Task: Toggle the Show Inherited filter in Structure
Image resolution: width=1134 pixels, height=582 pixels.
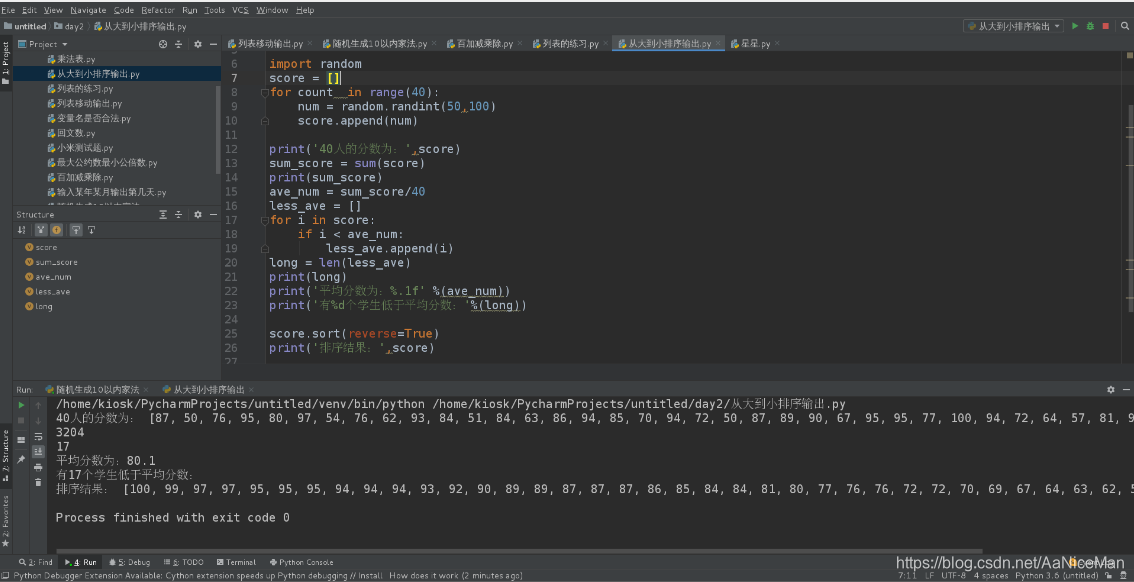Action: click(40, 230)
